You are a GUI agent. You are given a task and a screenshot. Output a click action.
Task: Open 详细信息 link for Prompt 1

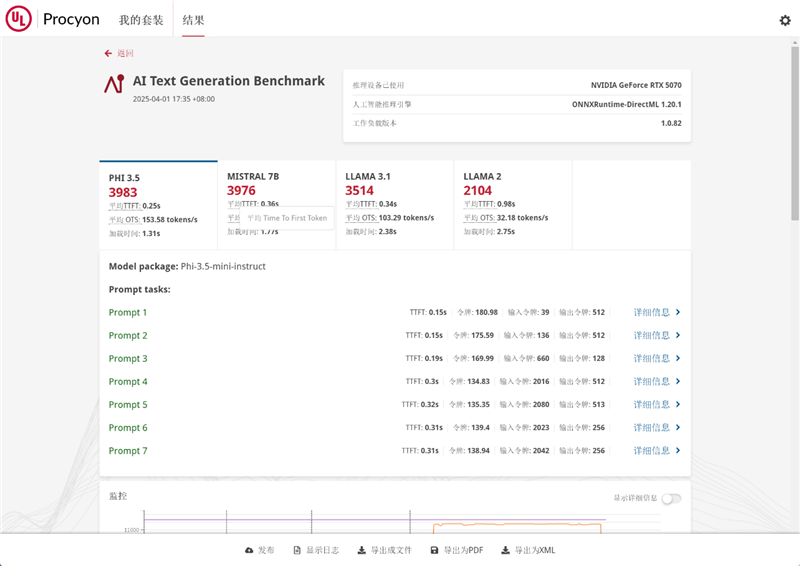pyautogui.click(x=652, y=312)
